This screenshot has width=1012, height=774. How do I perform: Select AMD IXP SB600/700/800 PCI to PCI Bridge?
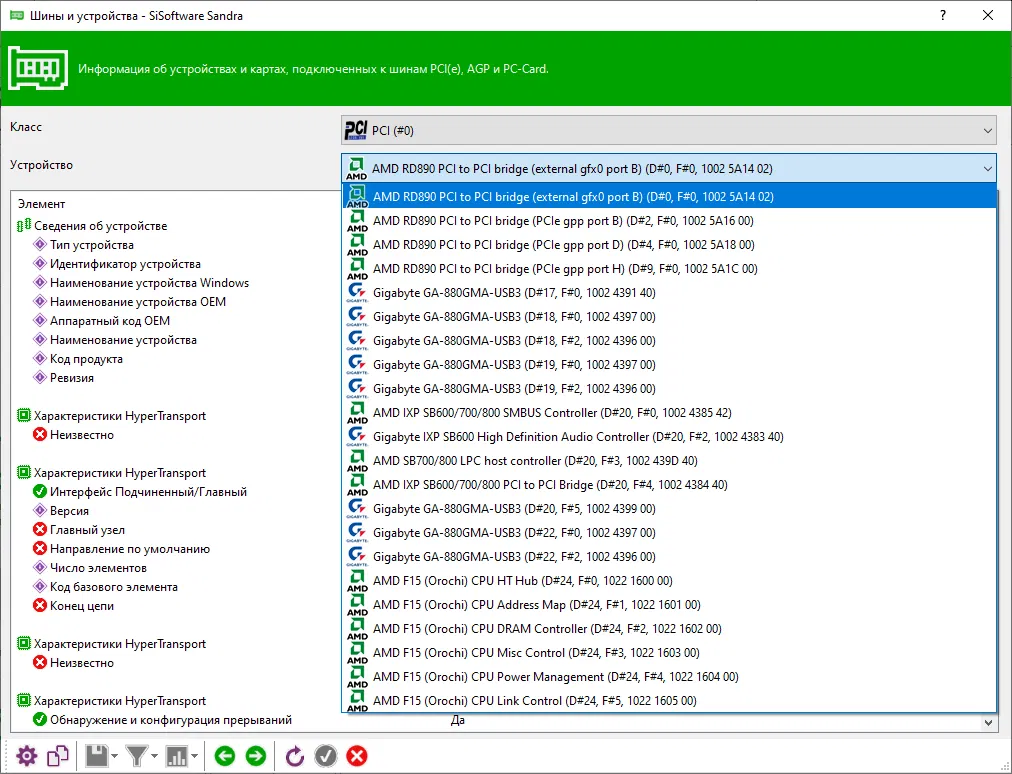[x=669, y=485]
